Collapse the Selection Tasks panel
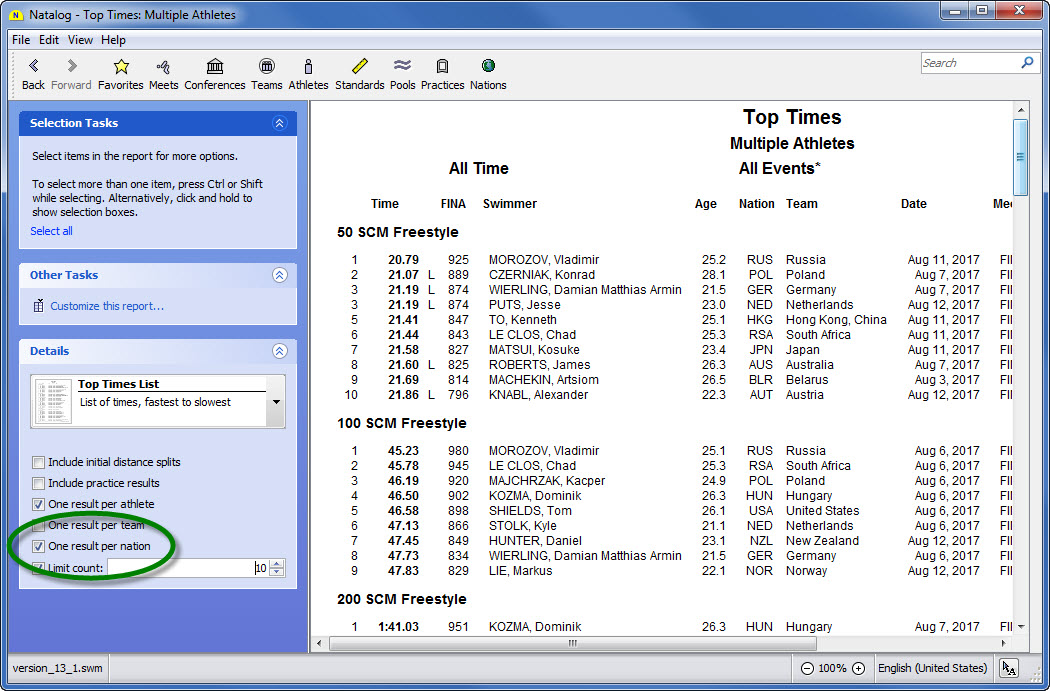The height and width of the screenshot is (691, 1050). point(279,124)
